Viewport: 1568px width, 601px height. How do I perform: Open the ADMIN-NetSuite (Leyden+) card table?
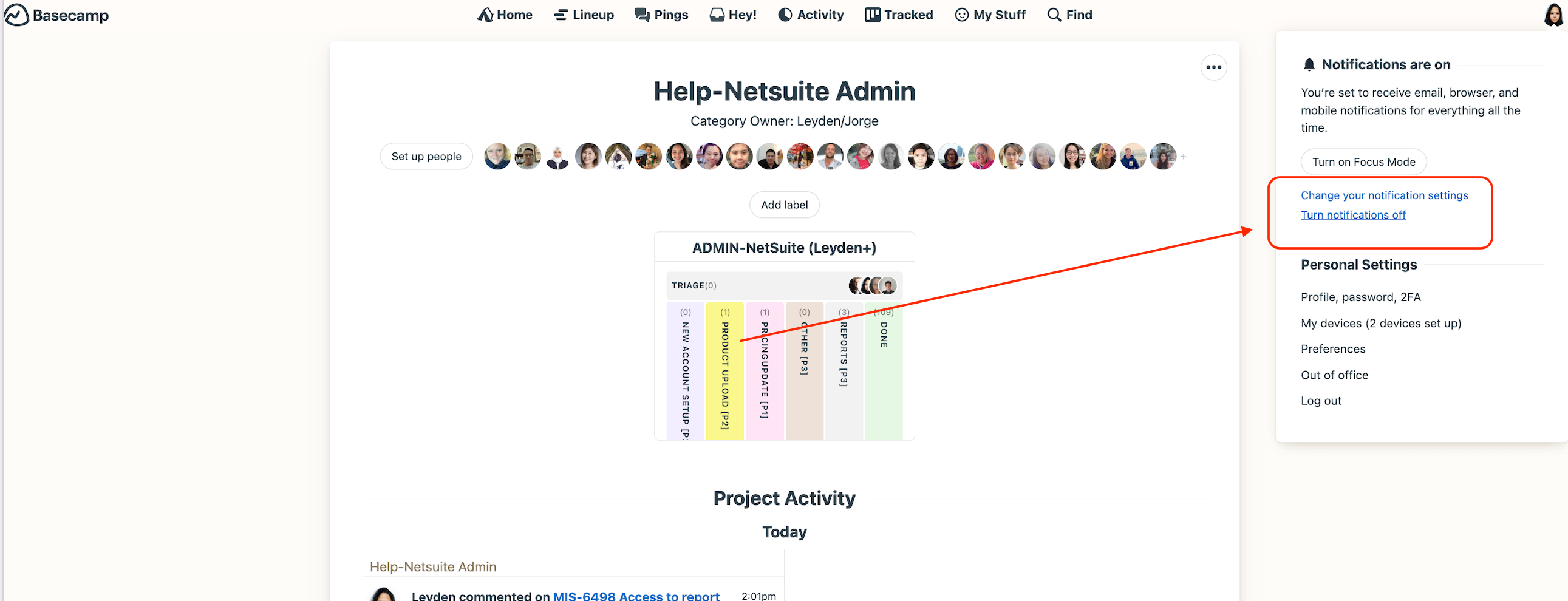click(x=784, y=248)
